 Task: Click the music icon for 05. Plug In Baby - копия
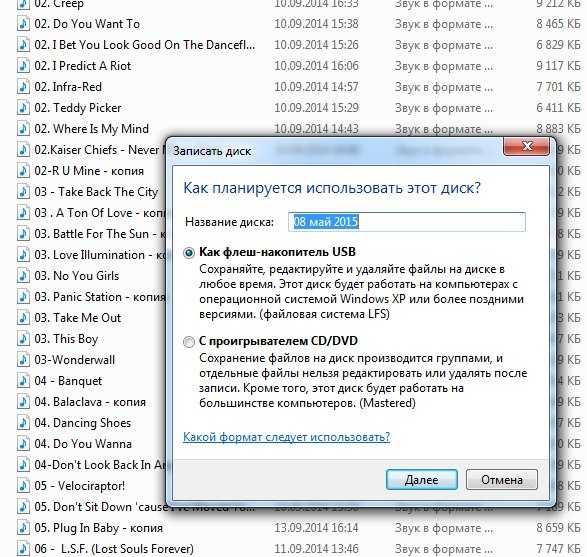[x=23, y=528]
